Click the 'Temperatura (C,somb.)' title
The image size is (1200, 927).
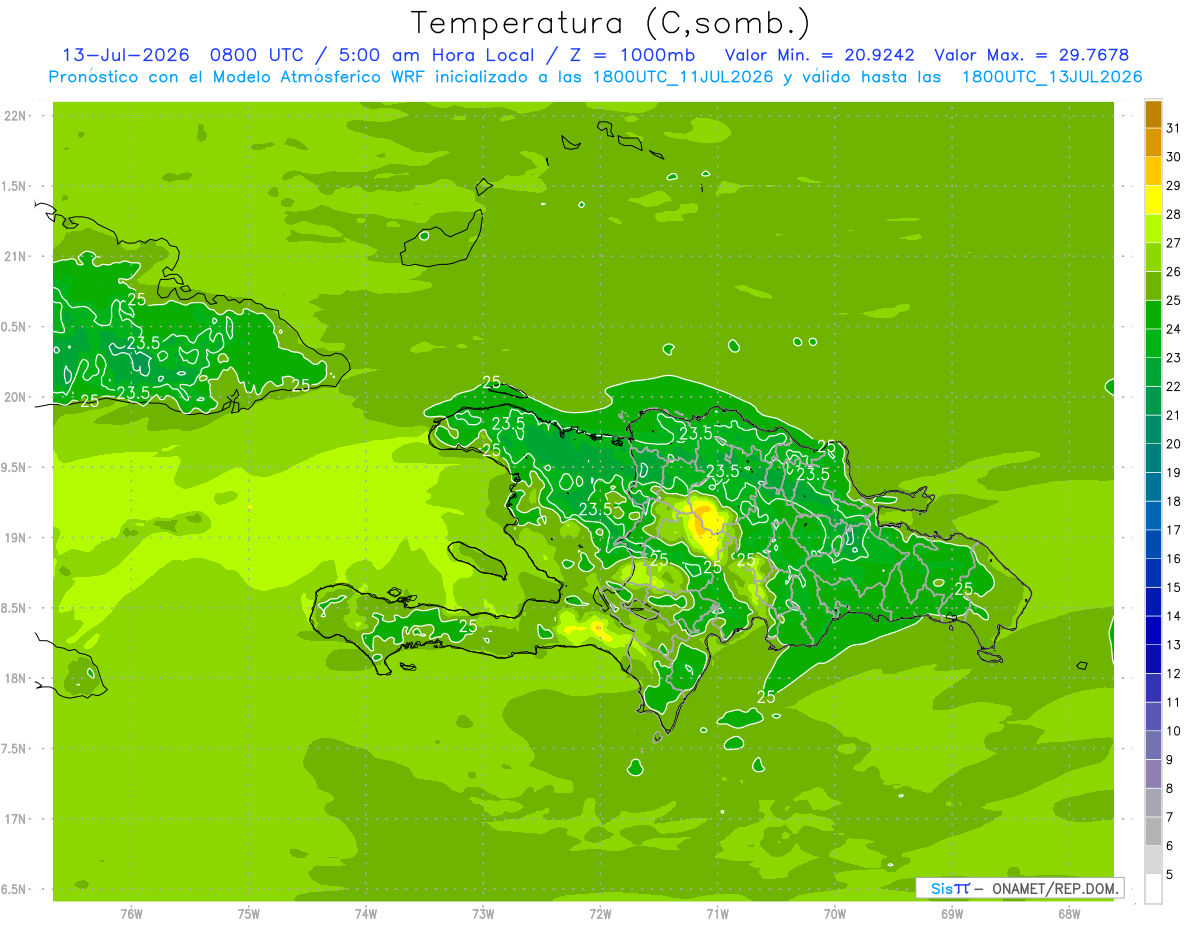point(610,23)
